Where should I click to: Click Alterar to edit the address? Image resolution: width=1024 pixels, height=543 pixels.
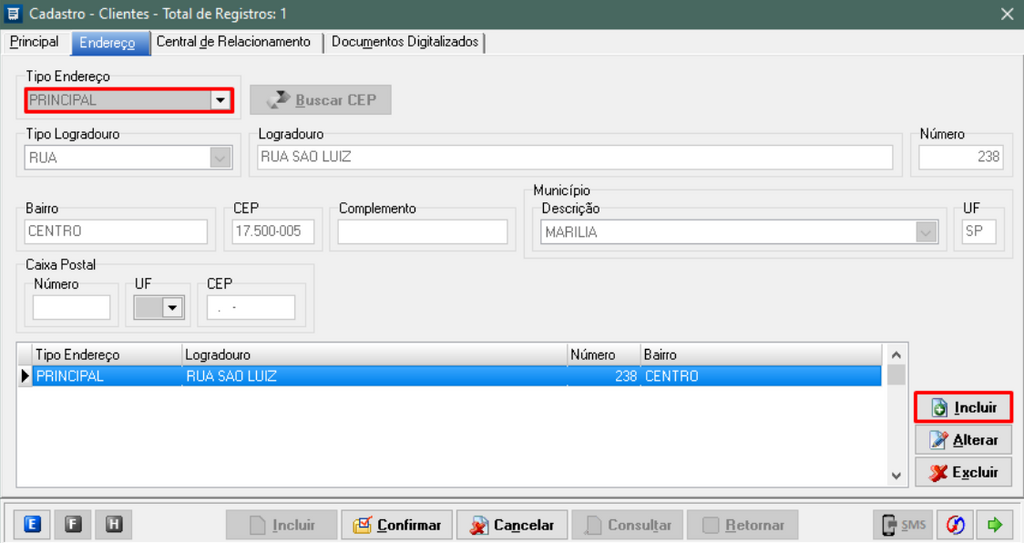pos(963,440)
